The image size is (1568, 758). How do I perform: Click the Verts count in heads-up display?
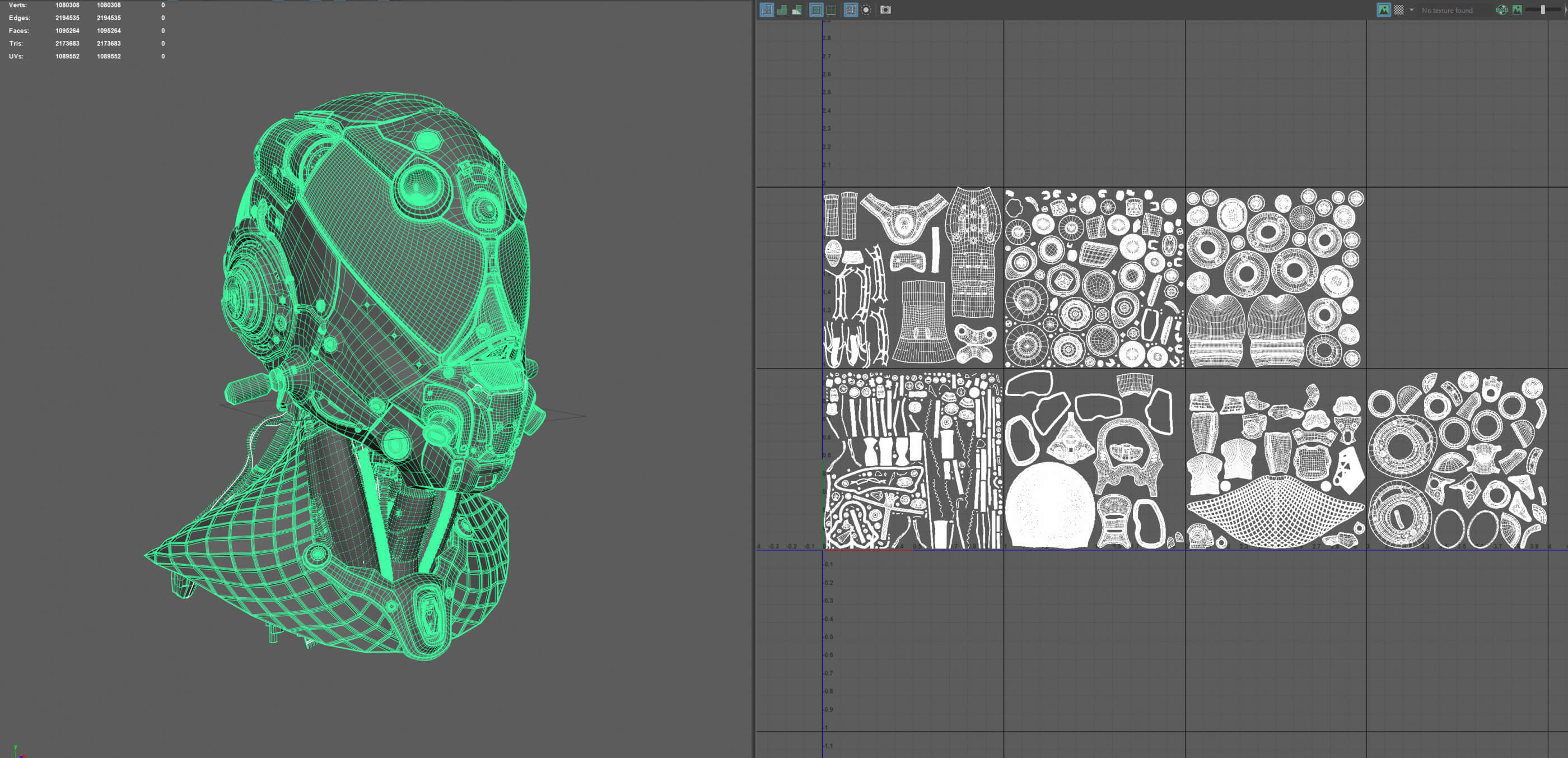click(x=67, y=5)
